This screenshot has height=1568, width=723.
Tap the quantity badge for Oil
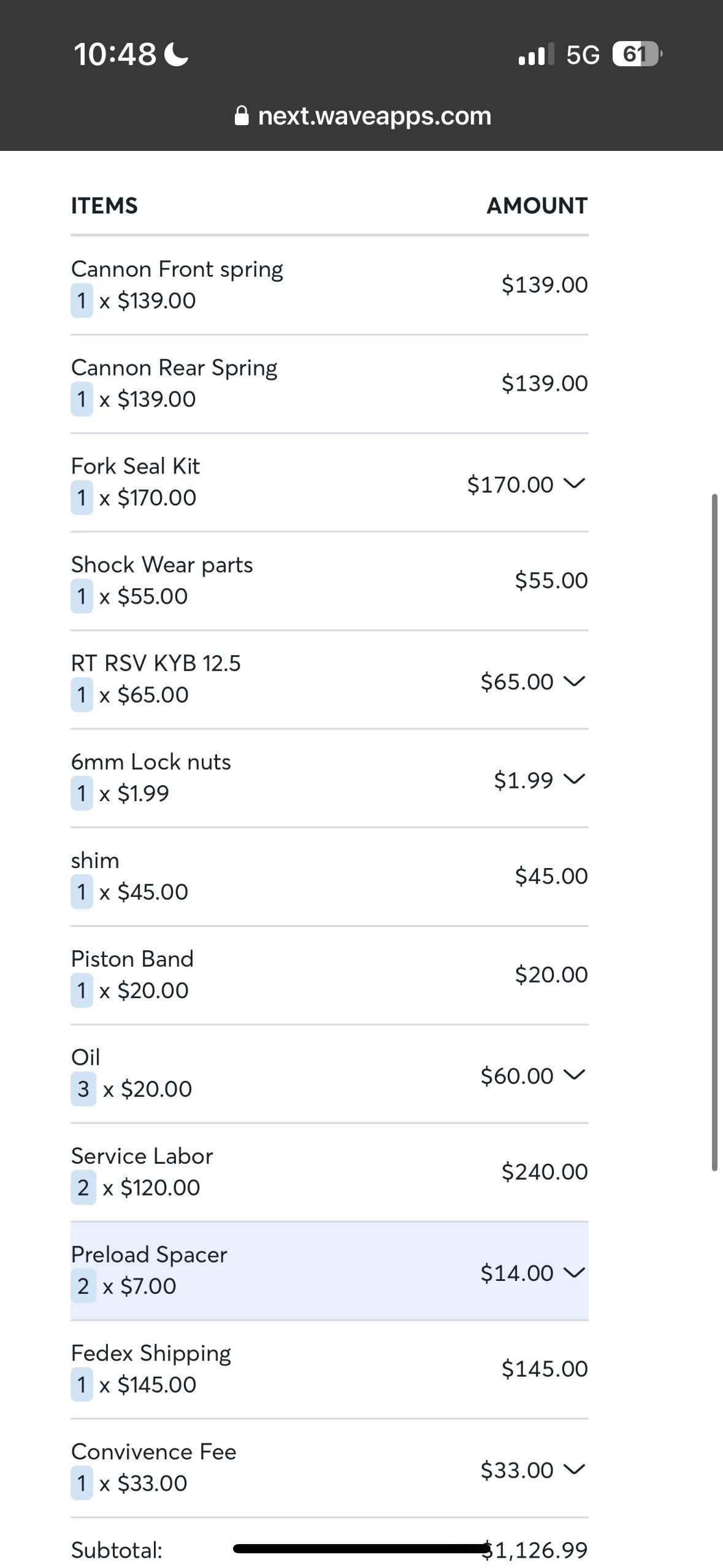83,1089
